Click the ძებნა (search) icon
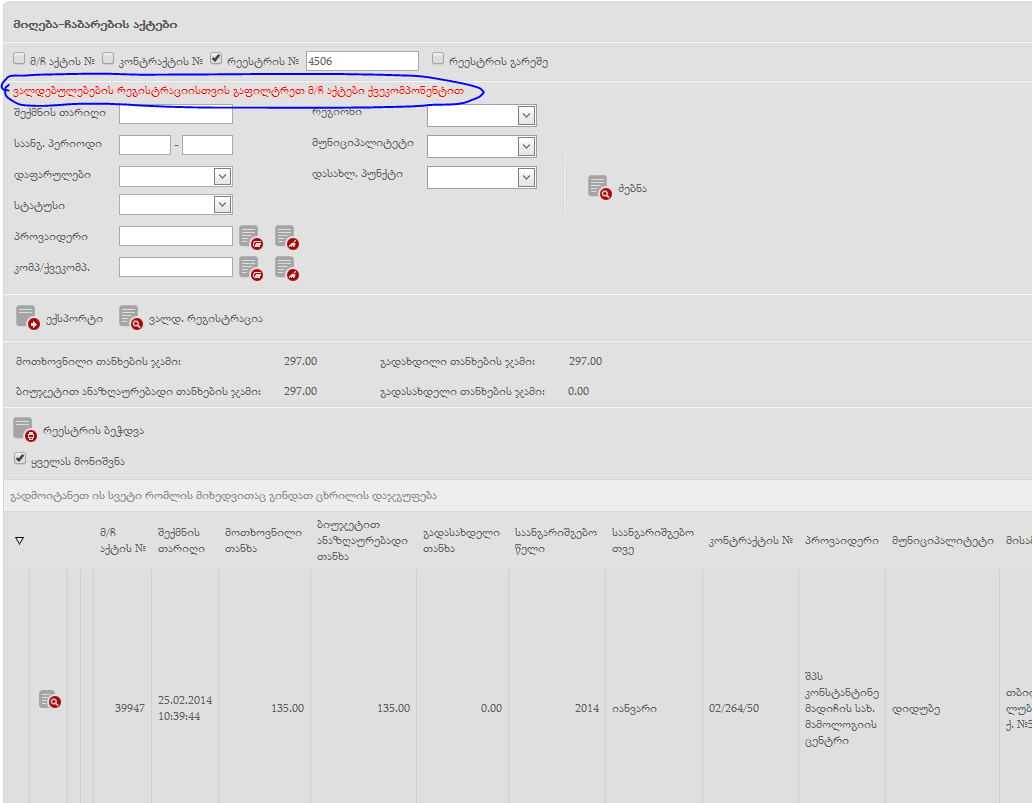 pos(598,187)
